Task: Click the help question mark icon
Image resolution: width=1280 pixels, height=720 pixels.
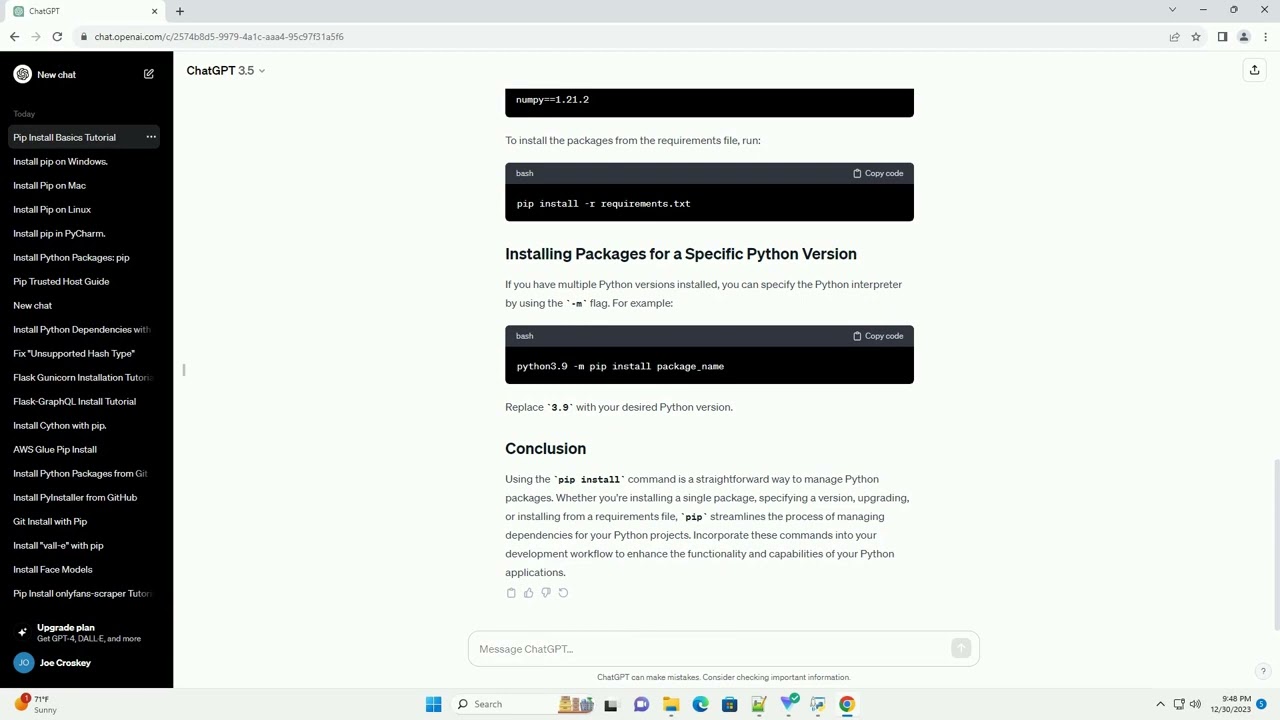Action: [x=1263, y=671]
